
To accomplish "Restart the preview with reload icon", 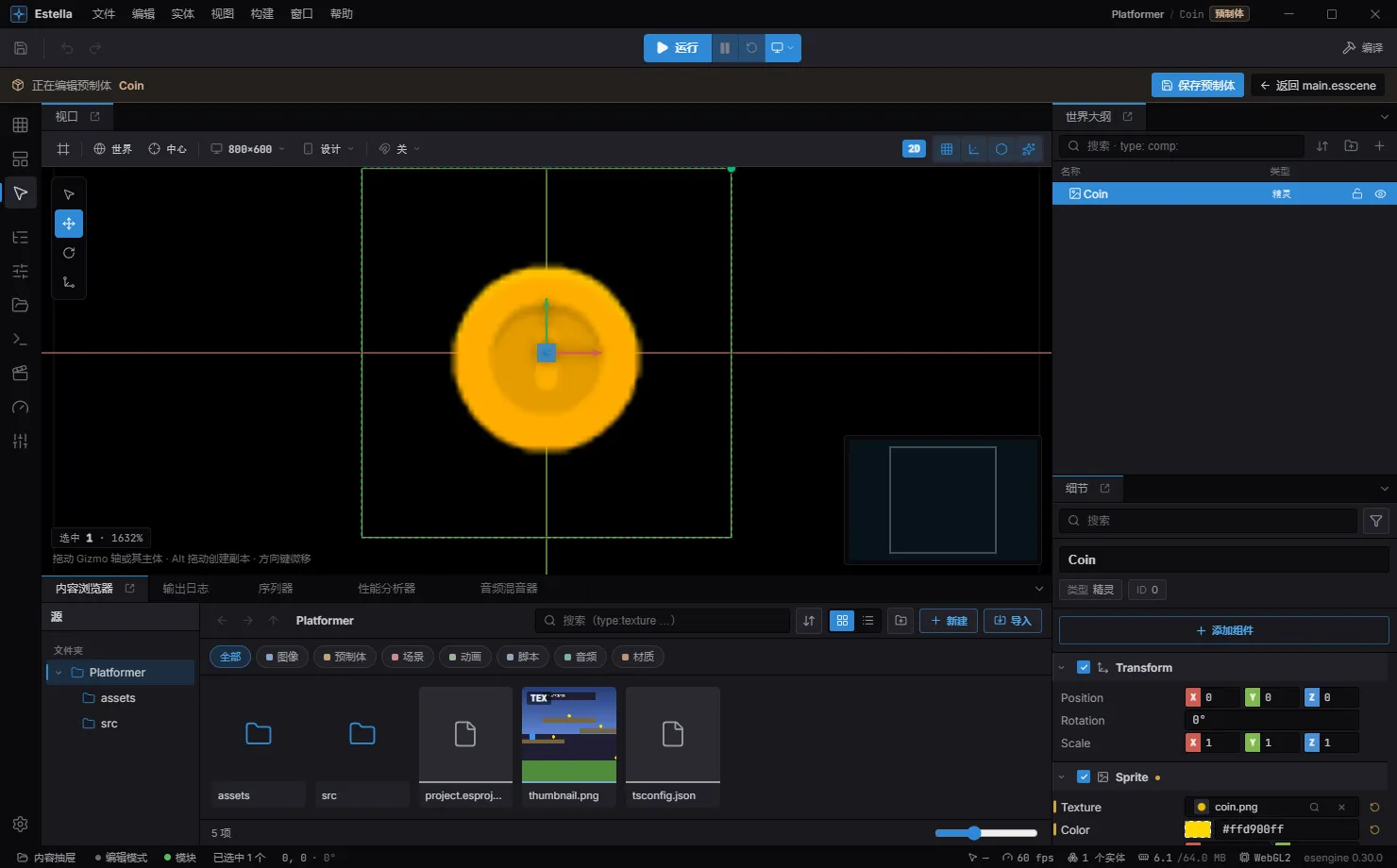I will [x=751, y=48].
